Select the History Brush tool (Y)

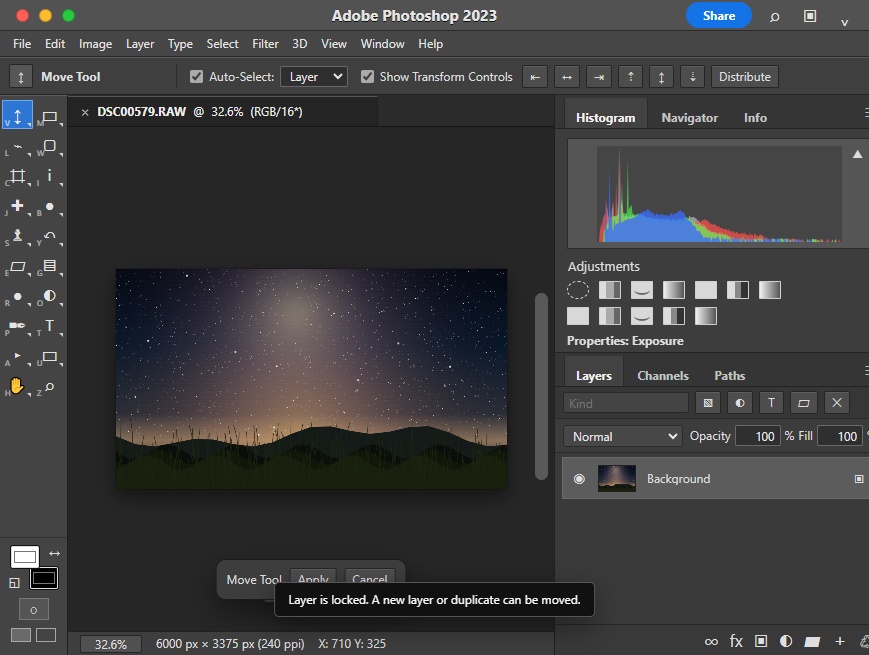[x=49, y=236]
